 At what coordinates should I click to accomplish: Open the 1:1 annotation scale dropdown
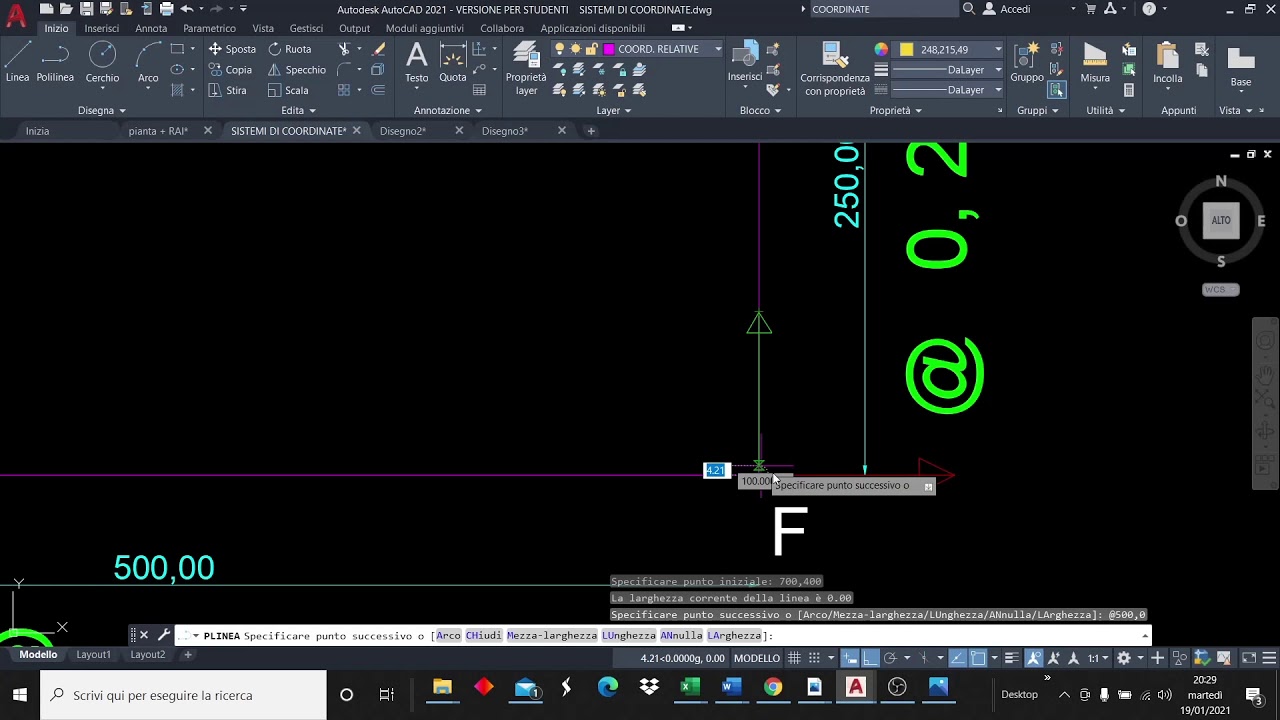[1098, 658]
